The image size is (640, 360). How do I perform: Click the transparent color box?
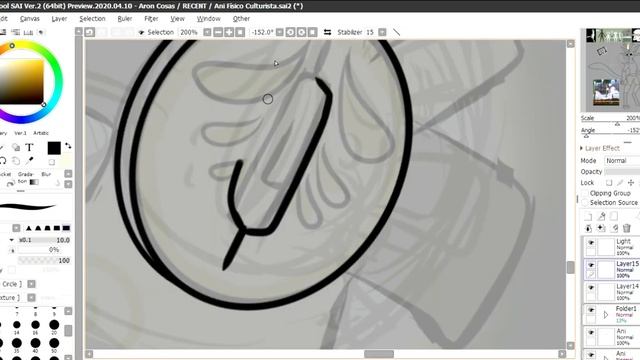(x=52, y=162)
